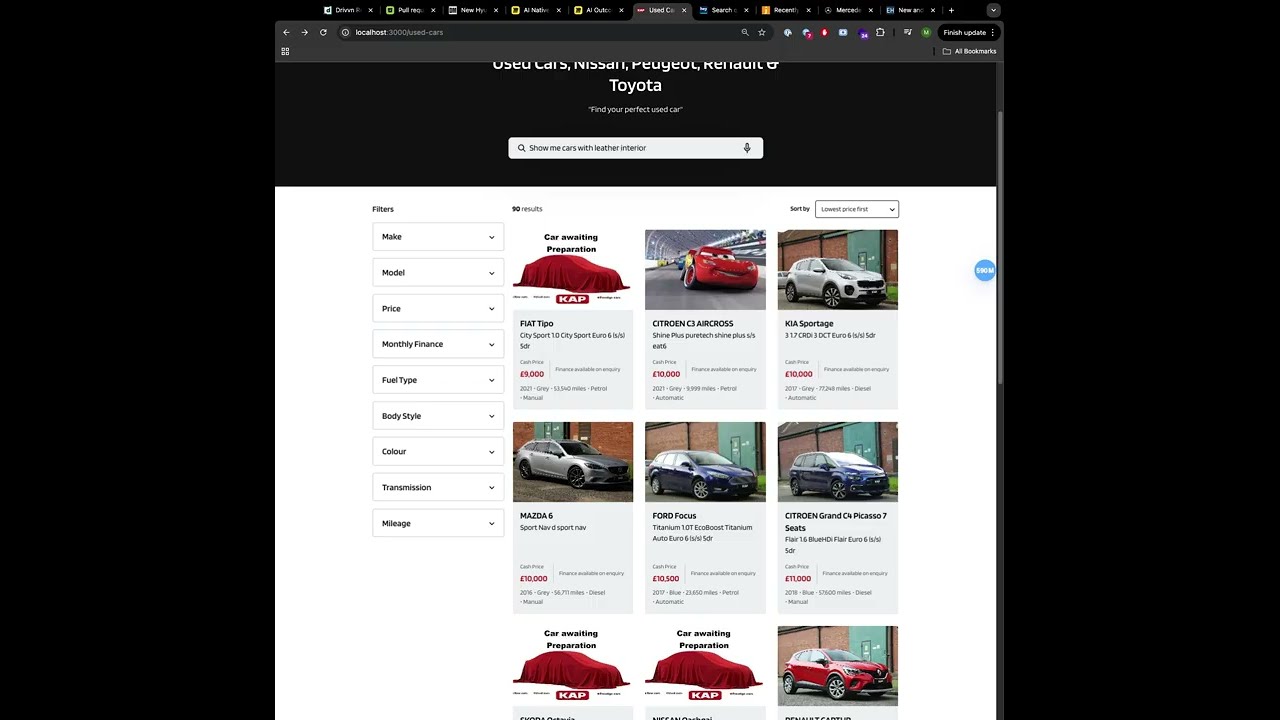1280x720 pixels.
Task: Click the 90 results count text
Action: pos(527,209)
